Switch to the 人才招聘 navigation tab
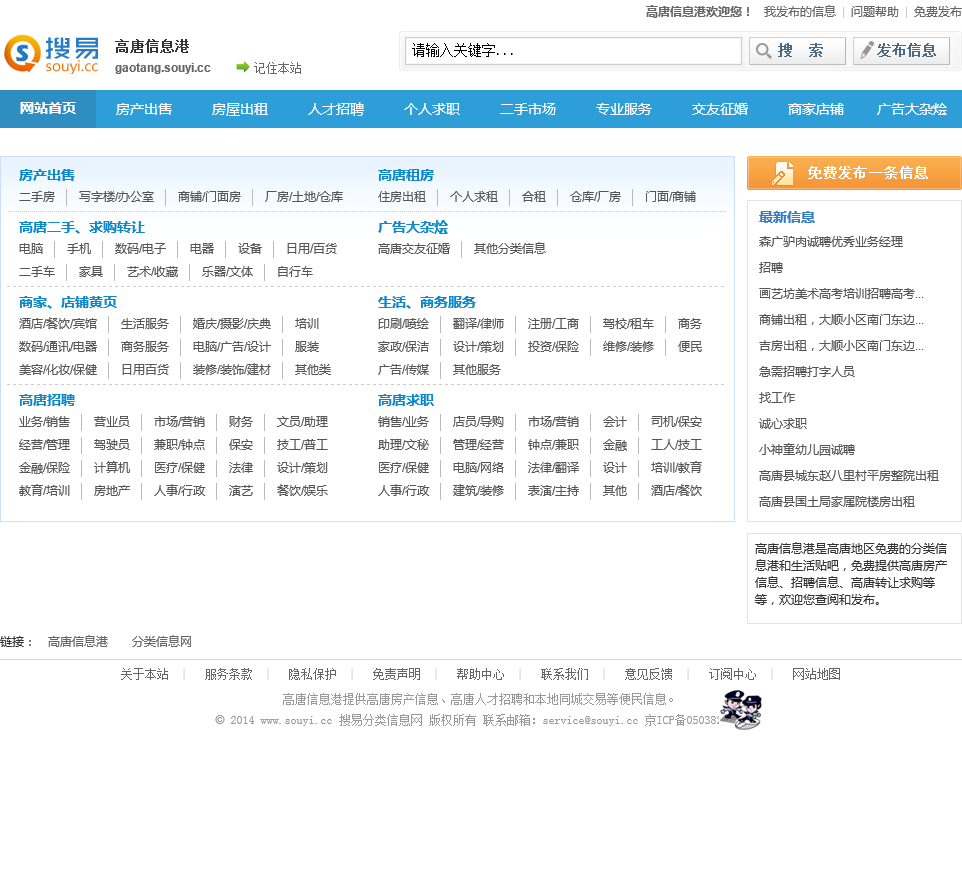Viewport: 962px width, 875px height. coord(336,109)
